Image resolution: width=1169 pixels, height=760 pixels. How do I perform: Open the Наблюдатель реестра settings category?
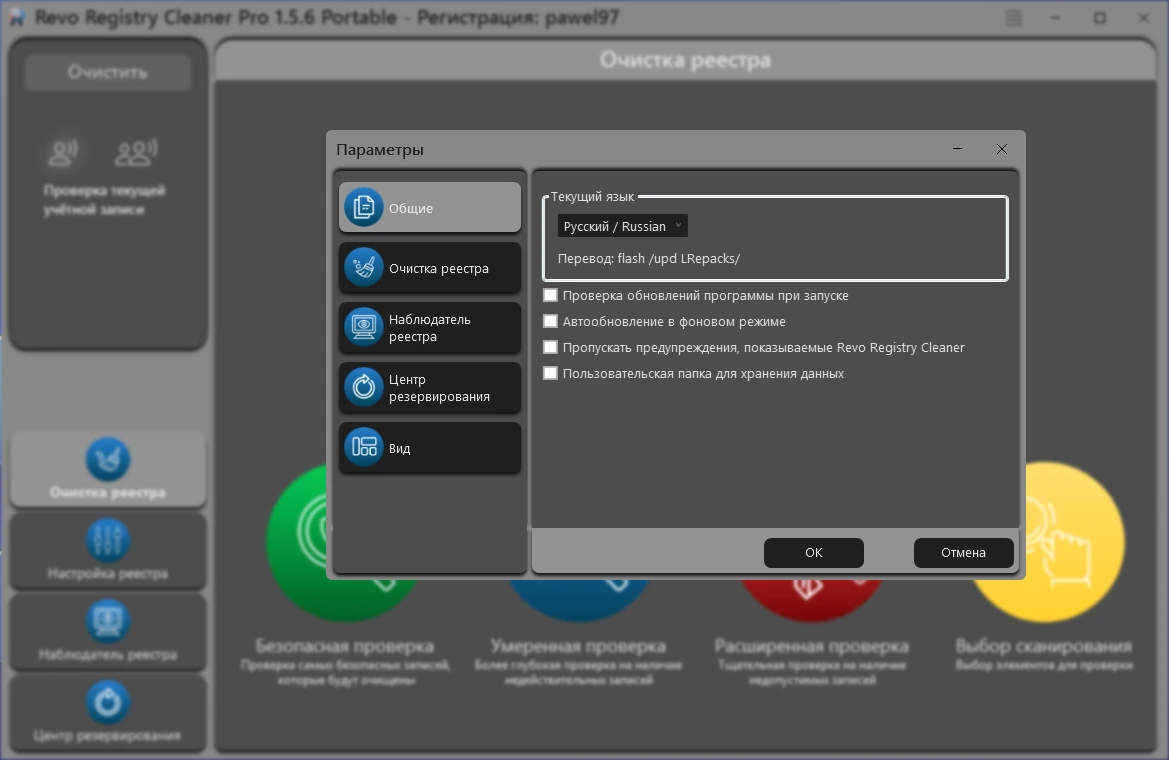[x=429, y=327]
